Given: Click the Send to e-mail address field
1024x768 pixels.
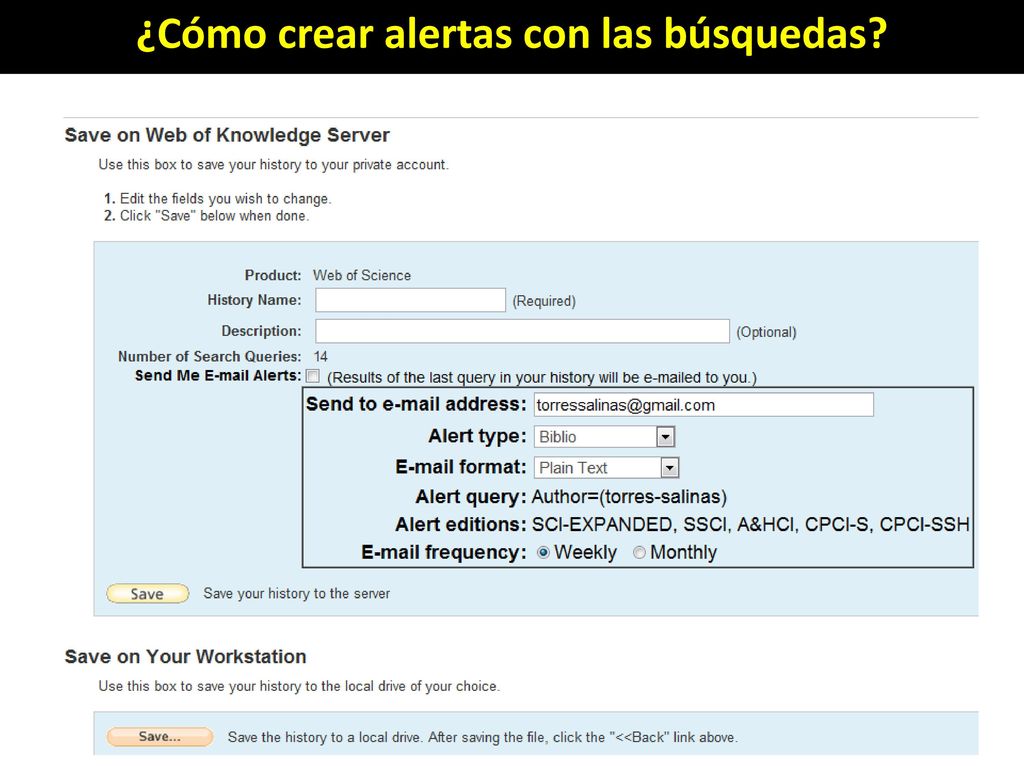Looking at the screenshot, I should tap(703, 405).
